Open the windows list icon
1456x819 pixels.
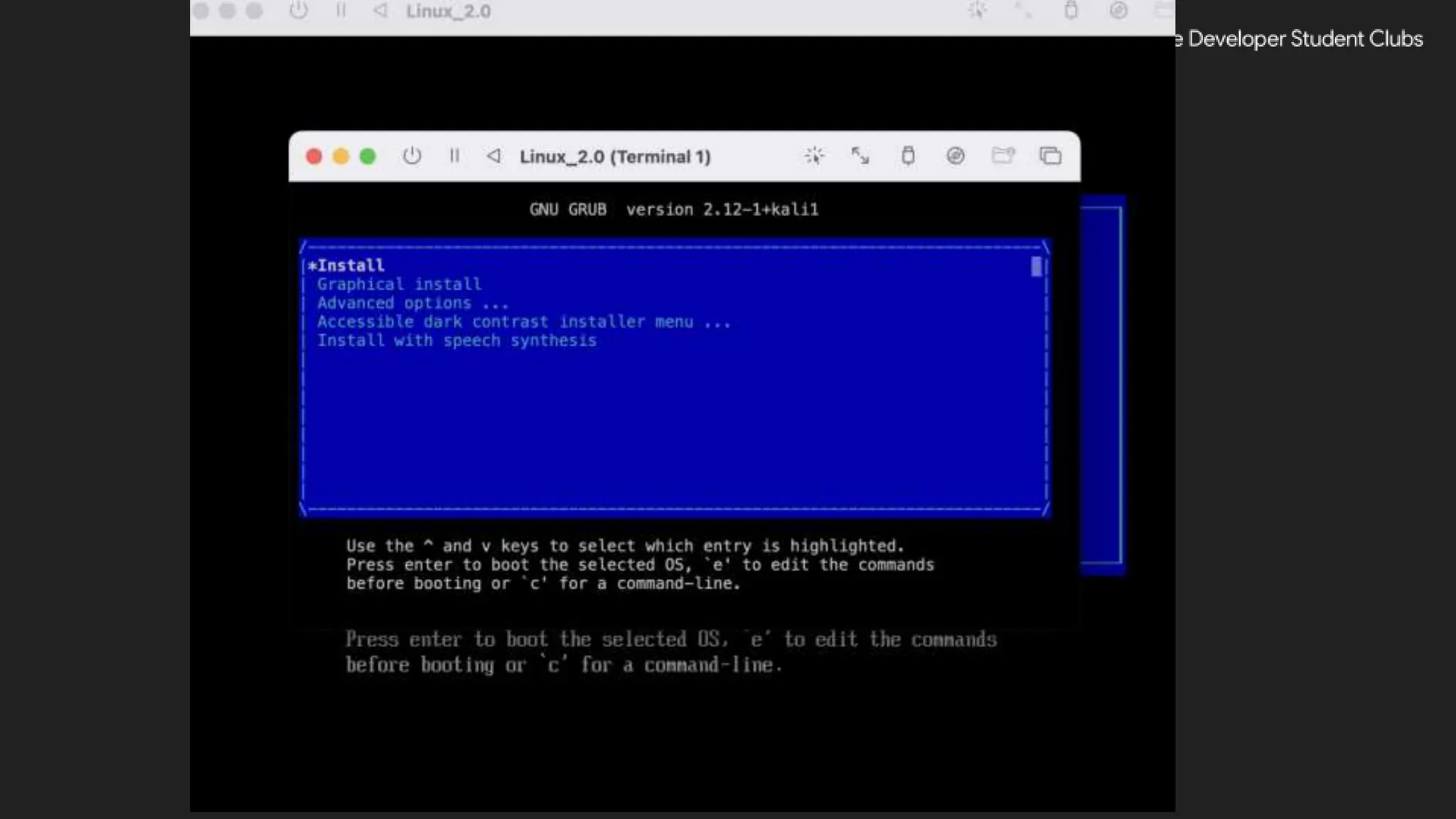pos(1050,156)
